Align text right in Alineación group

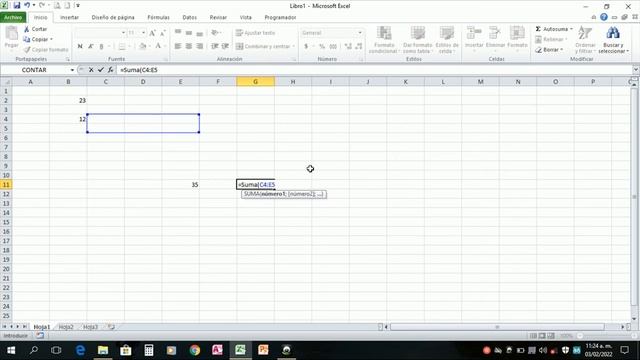coord(199,46)
